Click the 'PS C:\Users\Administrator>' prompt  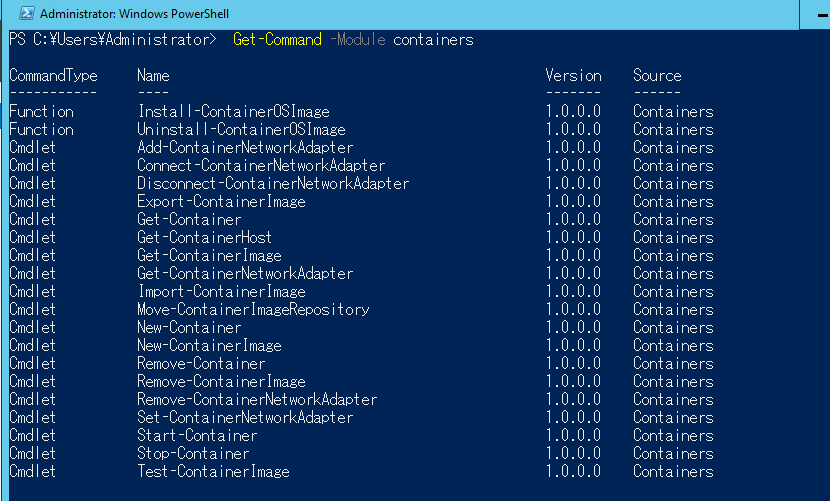(113, 40)
